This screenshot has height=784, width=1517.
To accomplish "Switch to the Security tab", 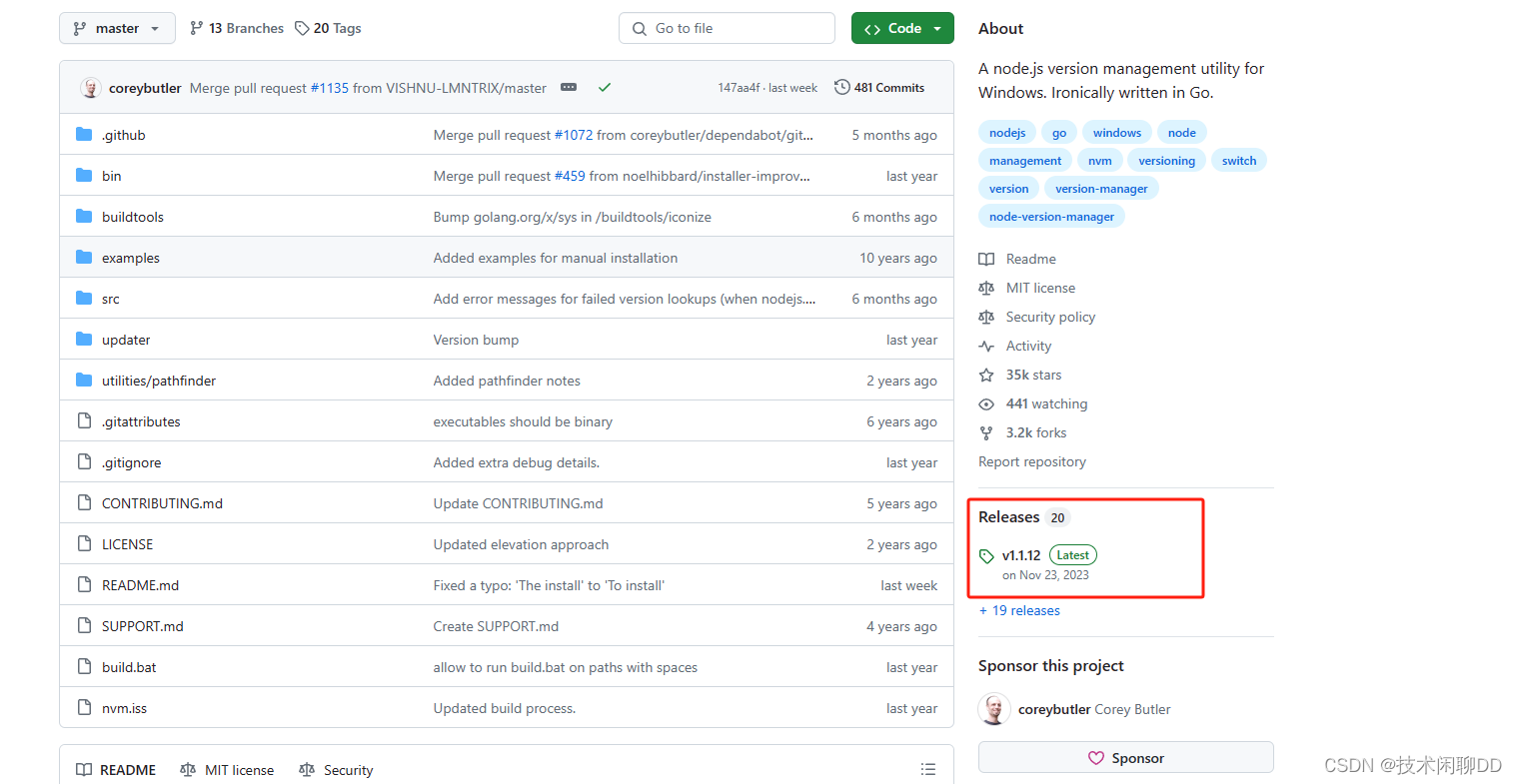I will coord(336,770).
